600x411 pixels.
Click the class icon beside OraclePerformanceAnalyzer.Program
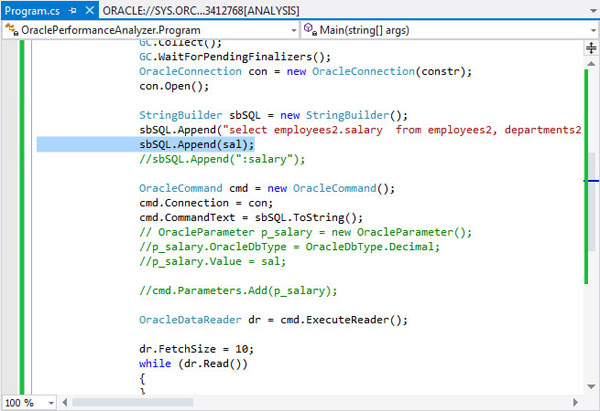click(x=12, y=29)
